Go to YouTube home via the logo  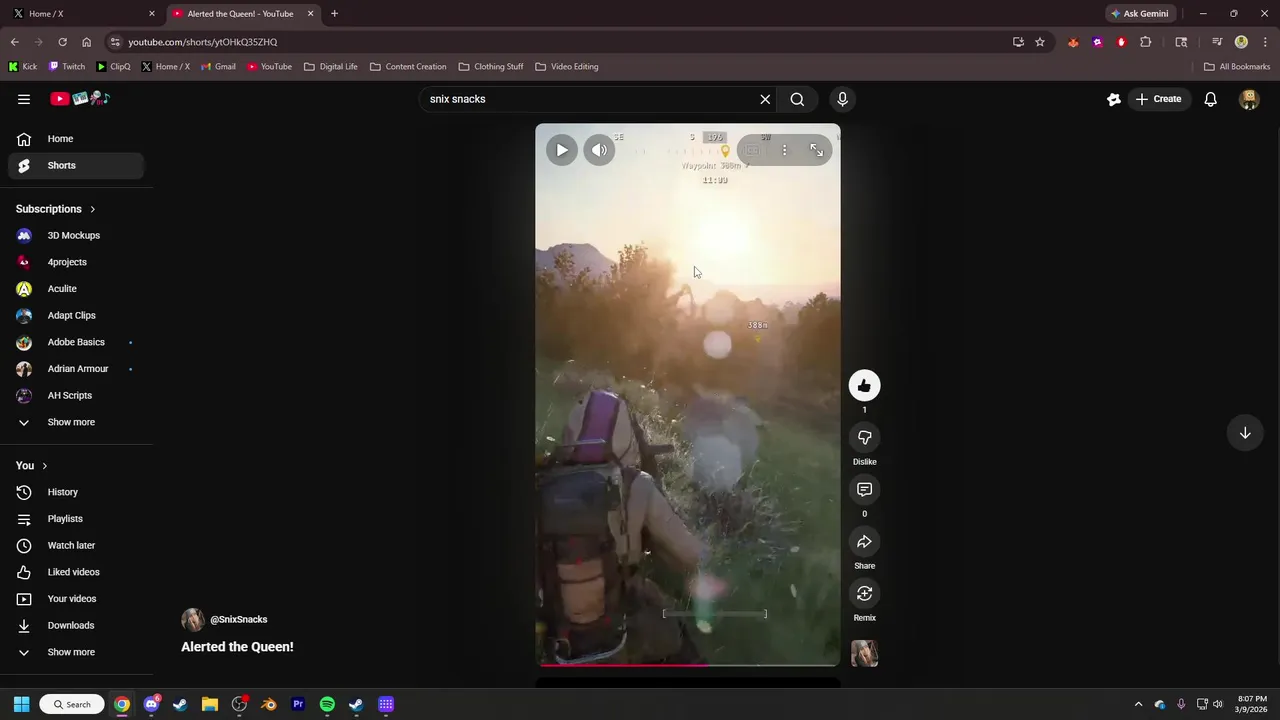80,99
